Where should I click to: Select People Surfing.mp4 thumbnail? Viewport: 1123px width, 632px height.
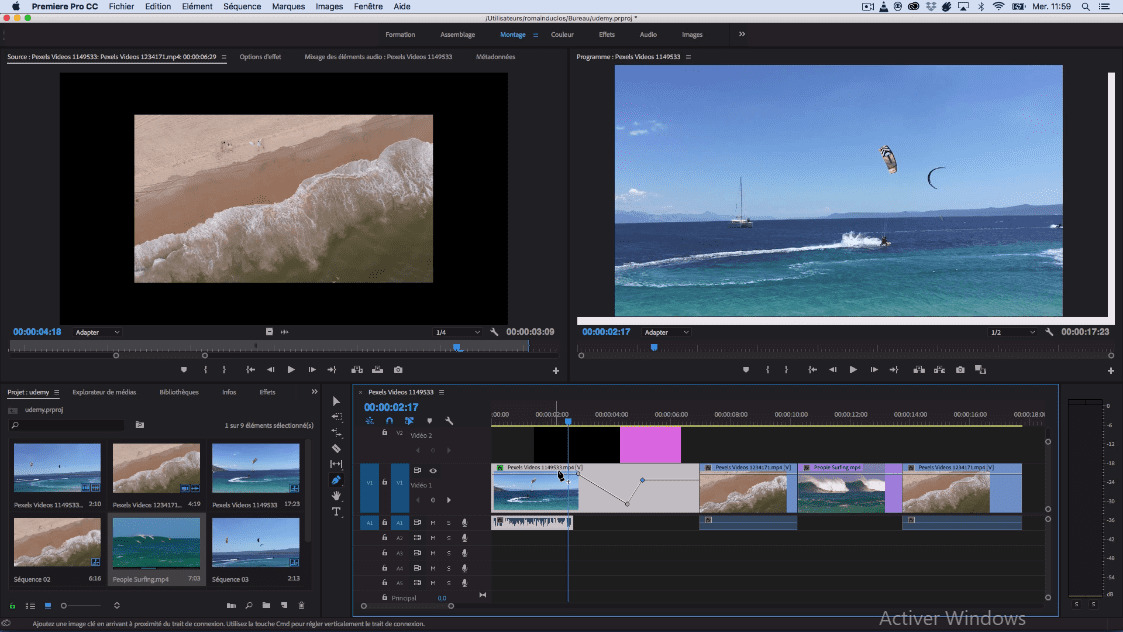(x=156, y=543)
